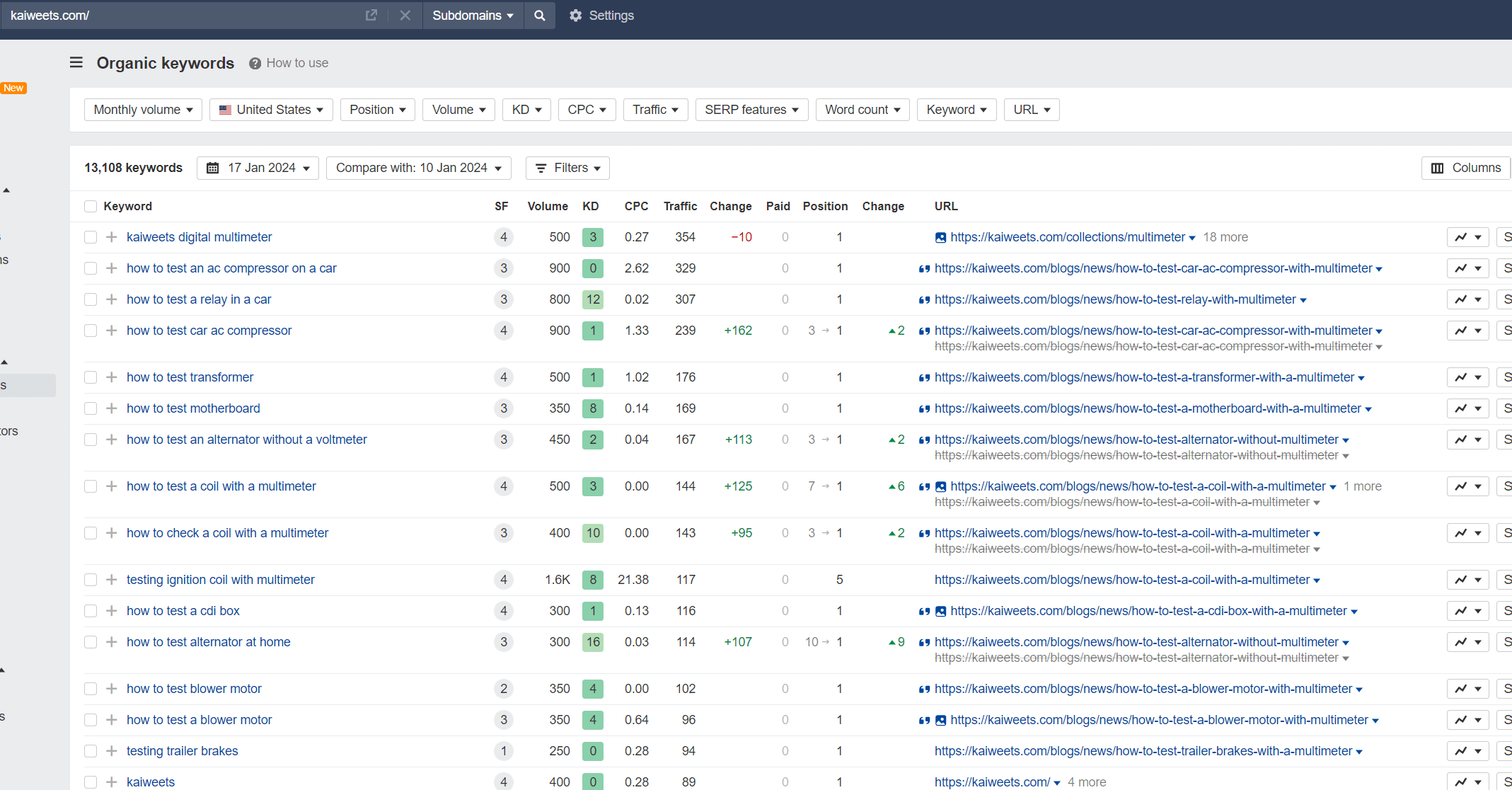Add how to test a coil with a multimeter (plus)

(x=112, y=486)
